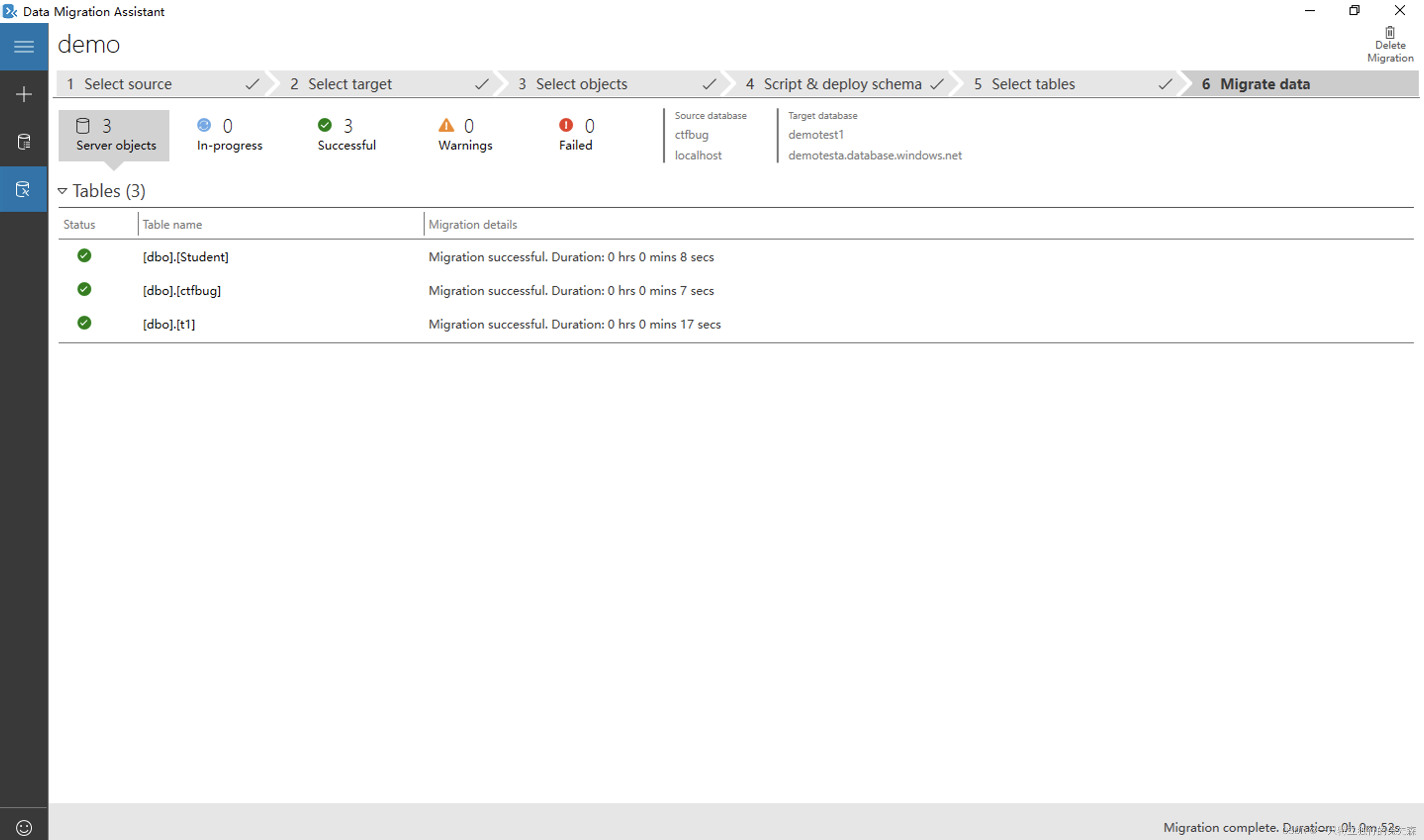1424x840 pixels.
Task: Go to step 1 Select source
Action: pos(161,84)
